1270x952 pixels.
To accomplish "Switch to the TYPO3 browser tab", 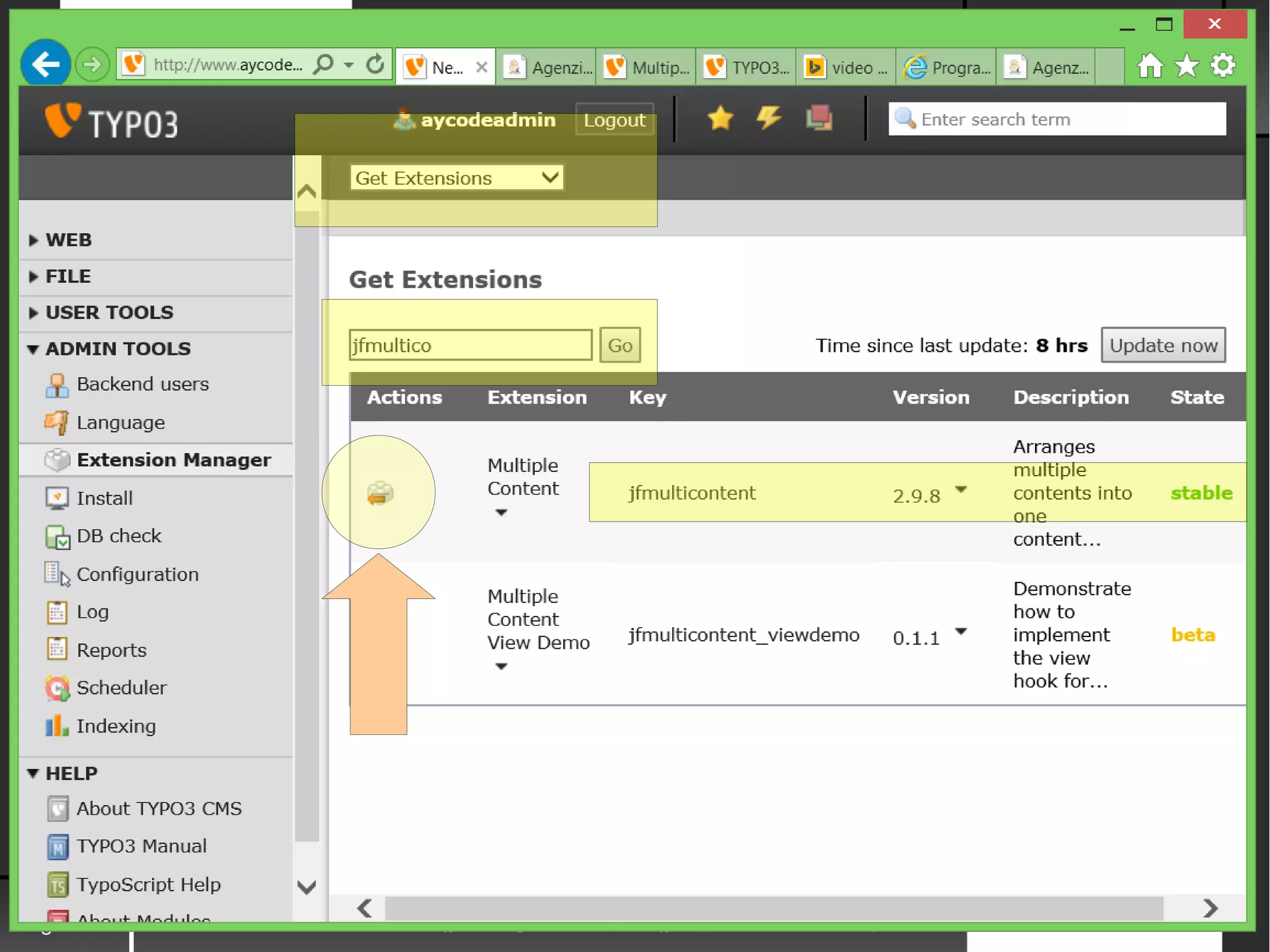I will tap(747, 67).
